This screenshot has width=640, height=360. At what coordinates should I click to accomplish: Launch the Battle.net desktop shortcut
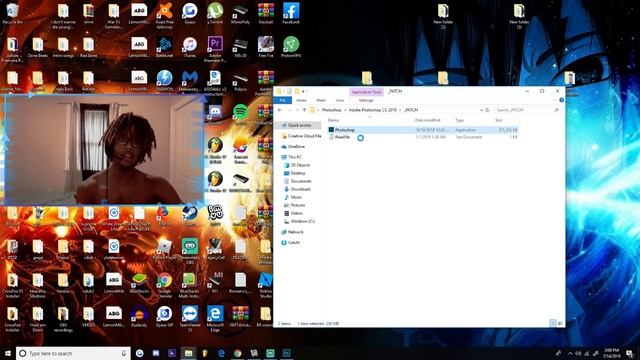pyautogui.click(x=164, y=47)
